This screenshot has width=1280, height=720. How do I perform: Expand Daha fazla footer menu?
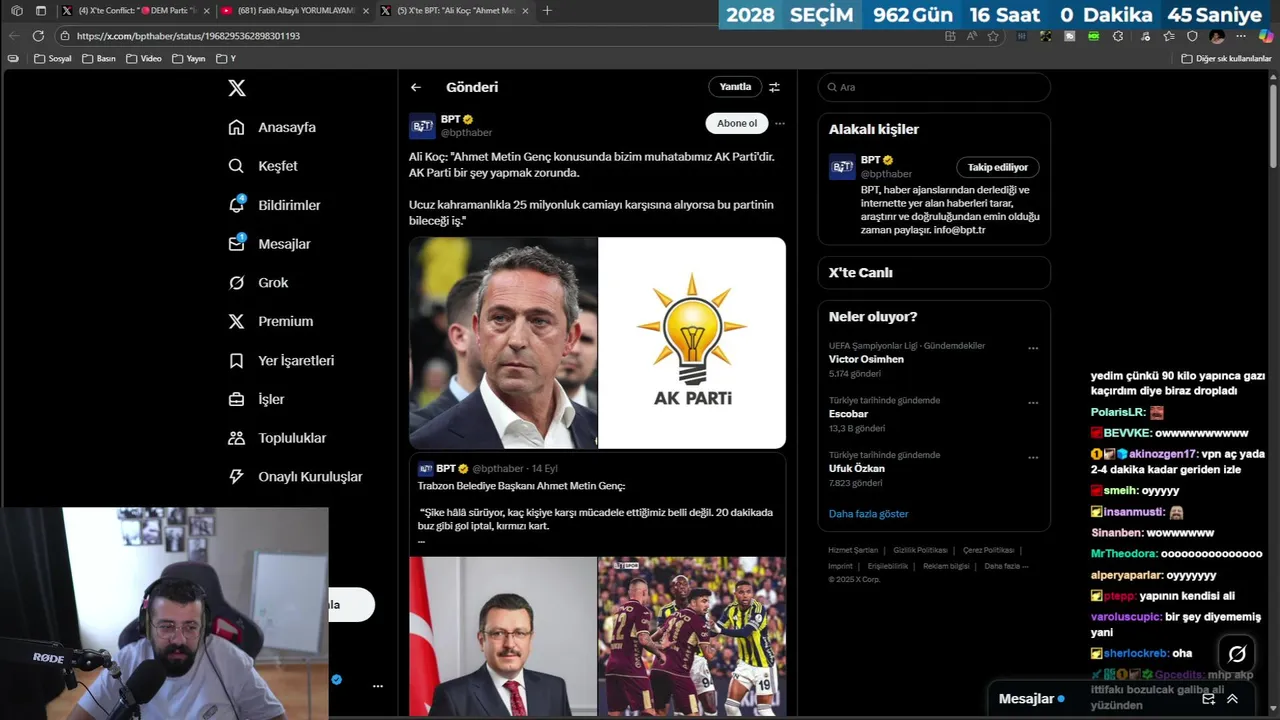pyautogui.click(x=1005, y=566)
